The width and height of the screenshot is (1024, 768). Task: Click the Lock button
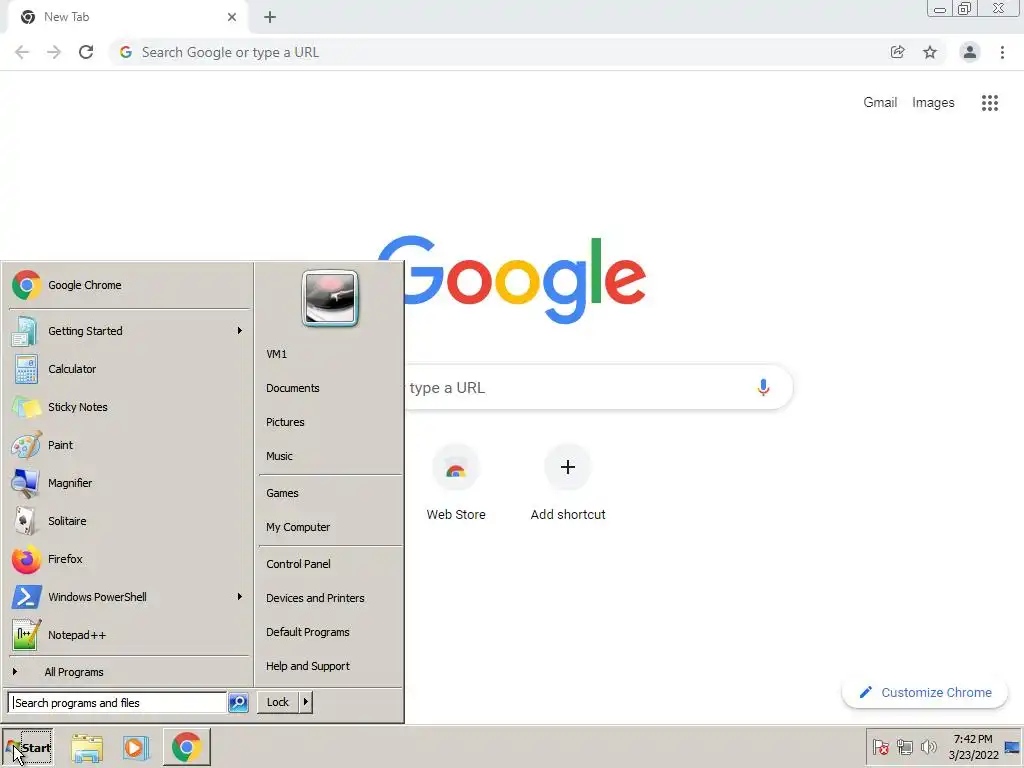point(278,702)
